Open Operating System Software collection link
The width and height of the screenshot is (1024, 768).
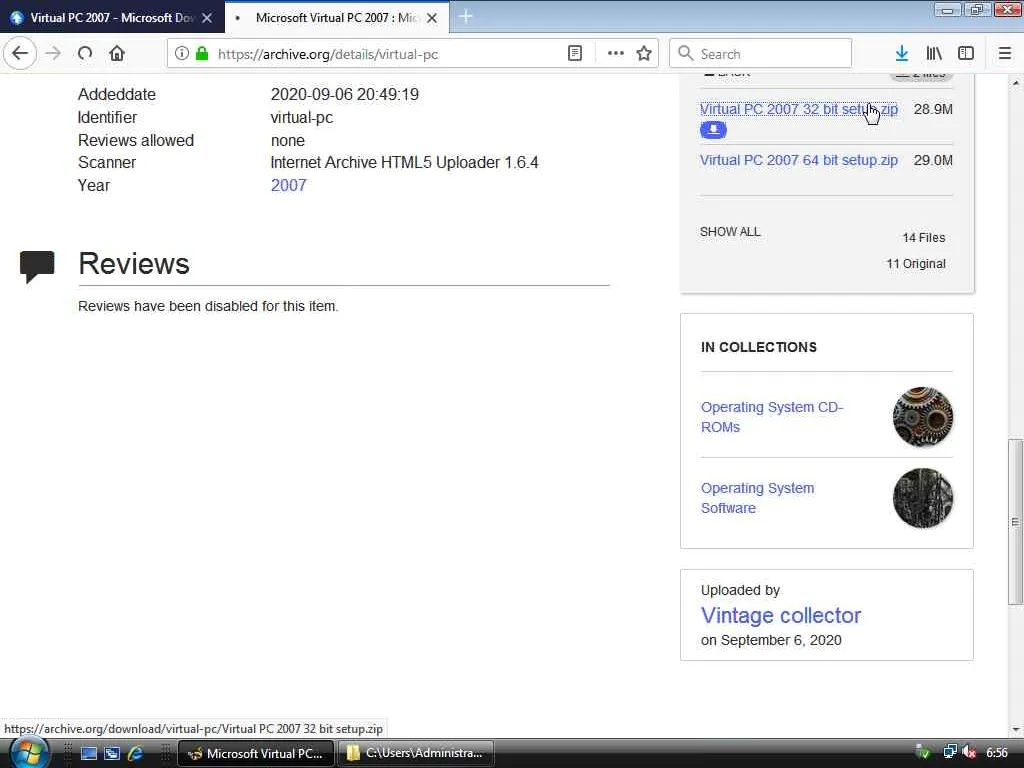[x=758, y=498]
